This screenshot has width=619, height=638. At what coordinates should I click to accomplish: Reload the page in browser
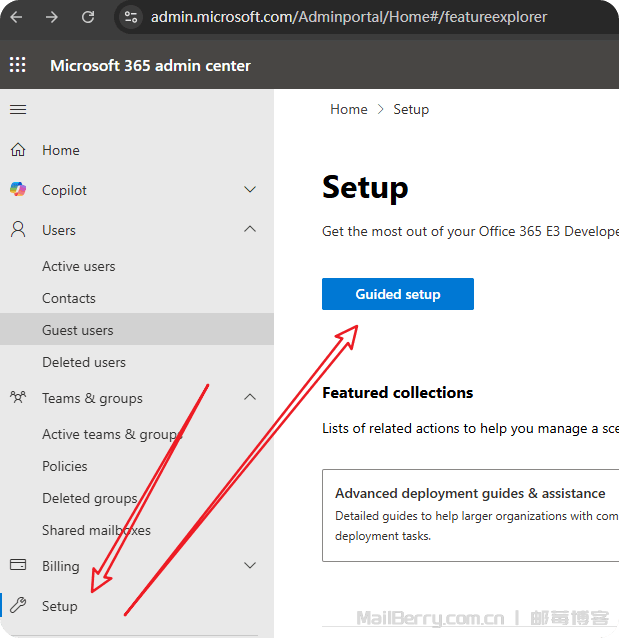tap(88, 17)
